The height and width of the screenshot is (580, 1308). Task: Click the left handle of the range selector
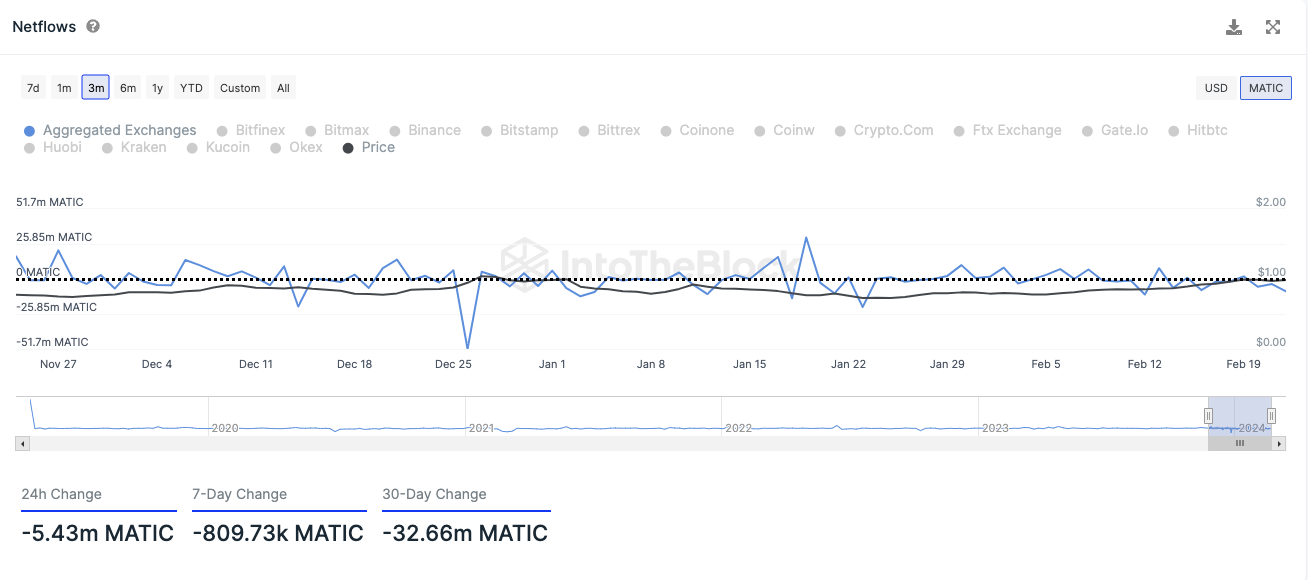tap(1209, 415)
